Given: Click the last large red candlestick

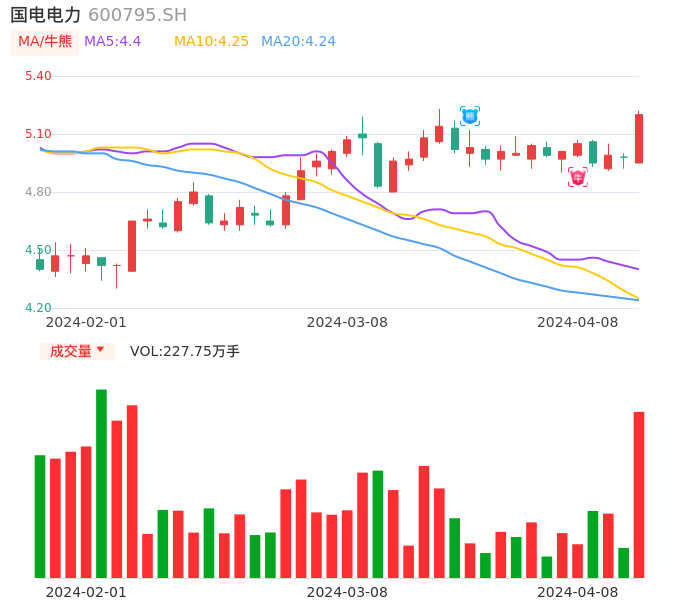Looking at the screenshot, I should 639,138.
